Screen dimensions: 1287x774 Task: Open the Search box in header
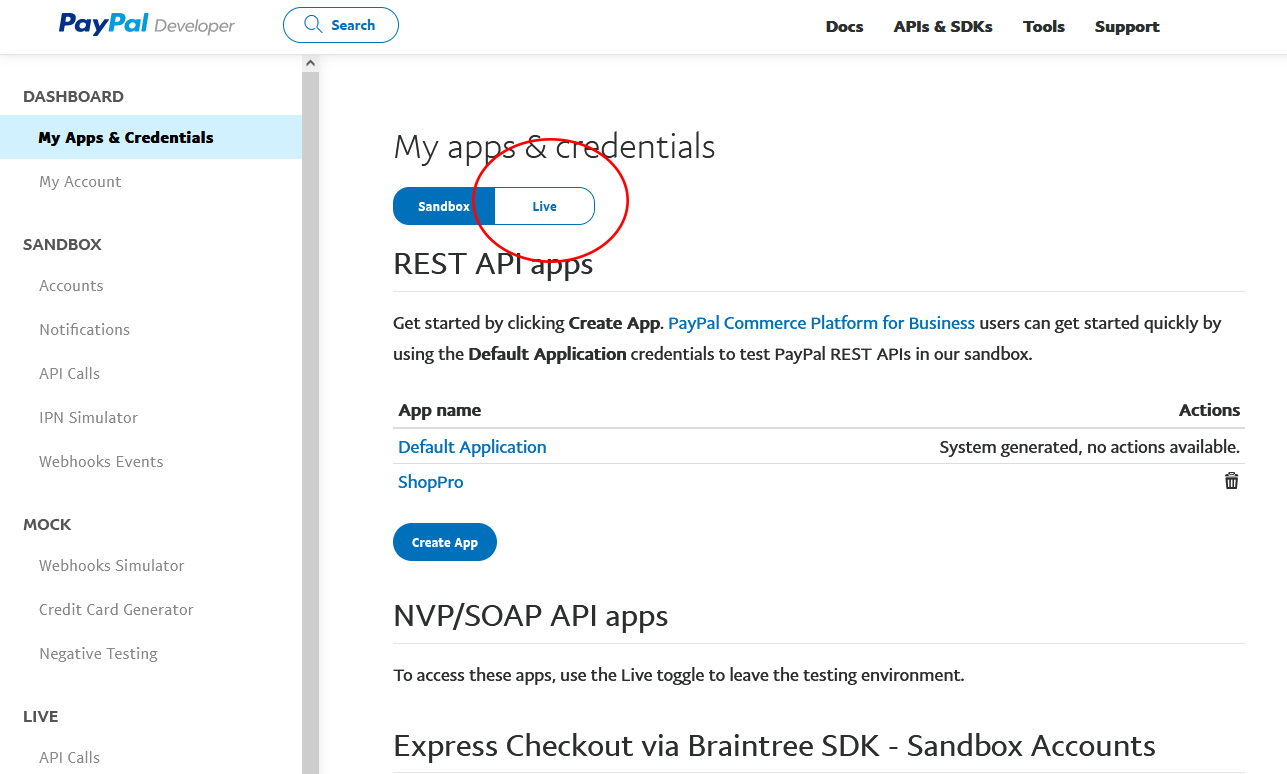coord(341,25)
